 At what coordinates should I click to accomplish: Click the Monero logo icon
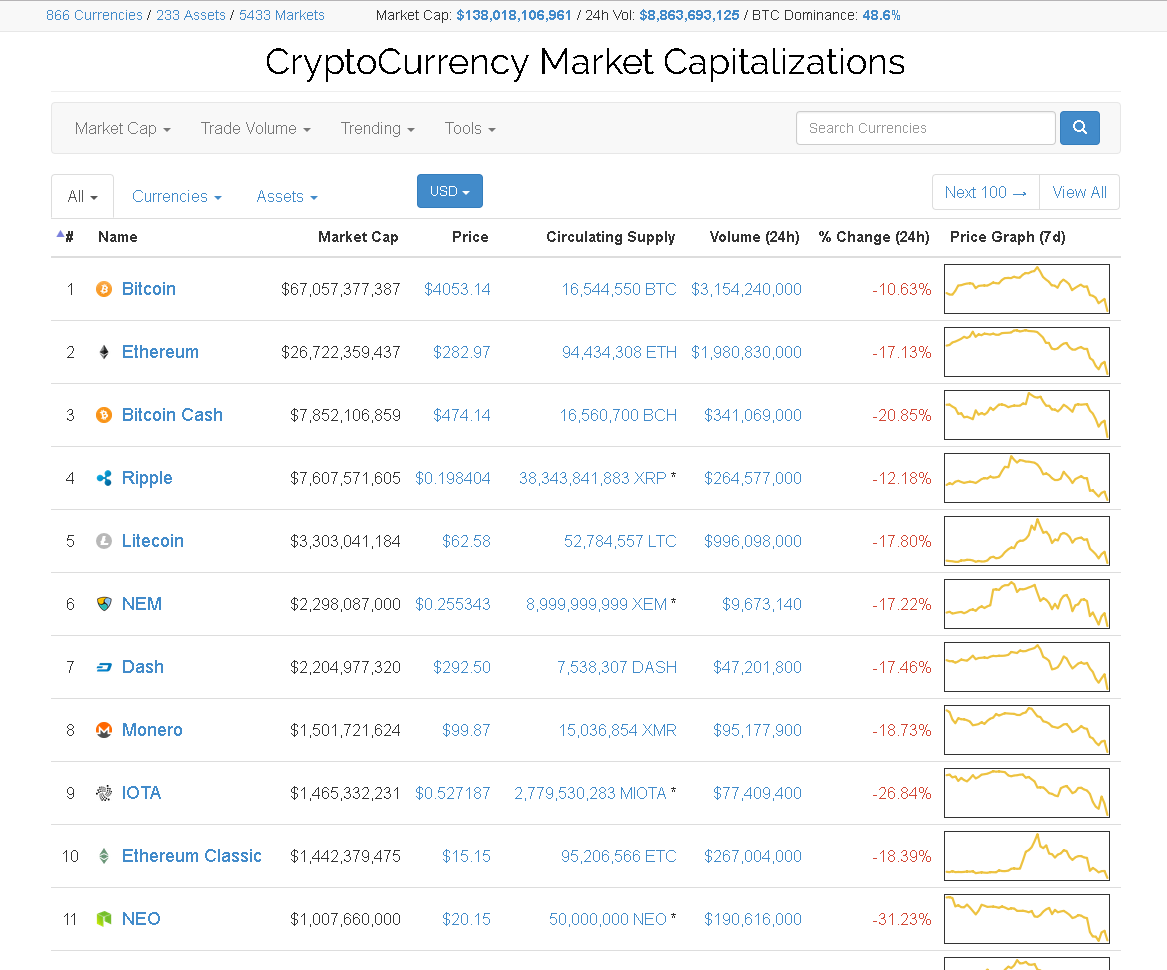(x=104, y=730)
